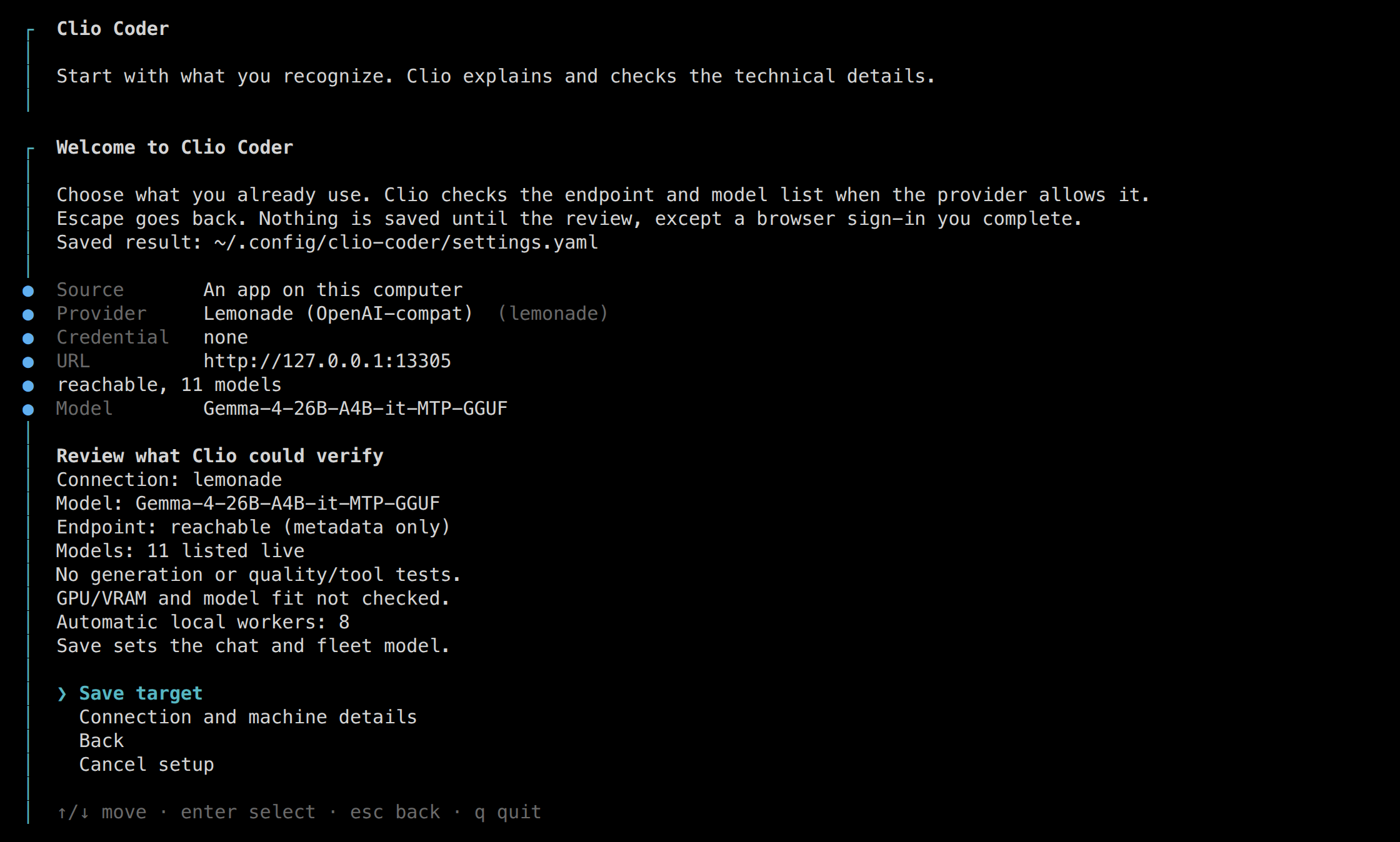Screen dimensions: 1400x842
Task: Click the blue dot beside Model row
Action: tap(28, 410)
